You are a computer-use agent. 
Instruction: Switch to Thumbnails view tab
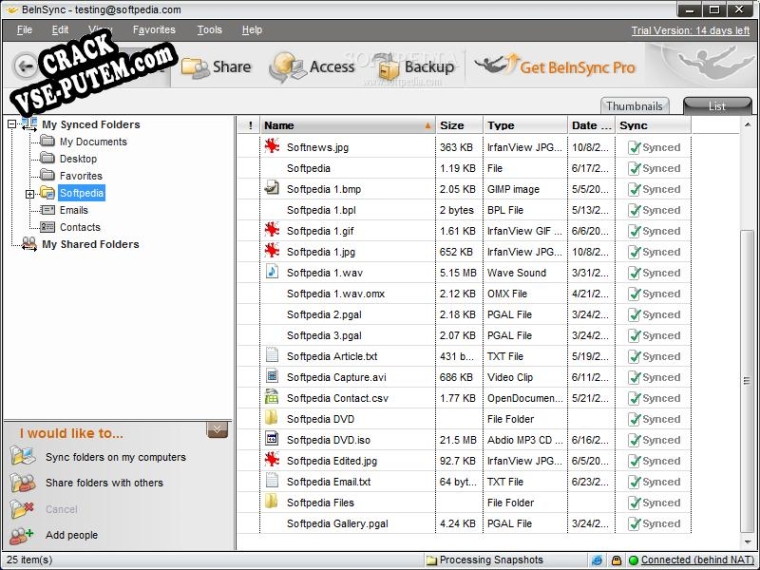(634, 106)
